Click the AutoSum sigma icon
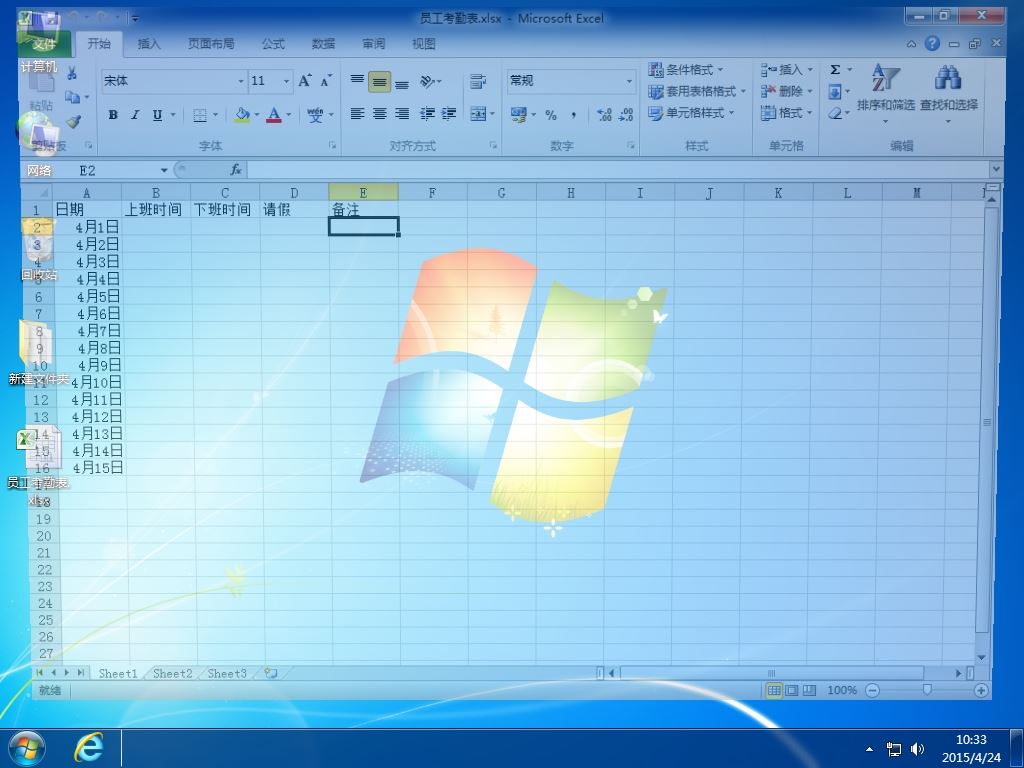The width and height of the screenshot is (1024, 768). (835, 70)
